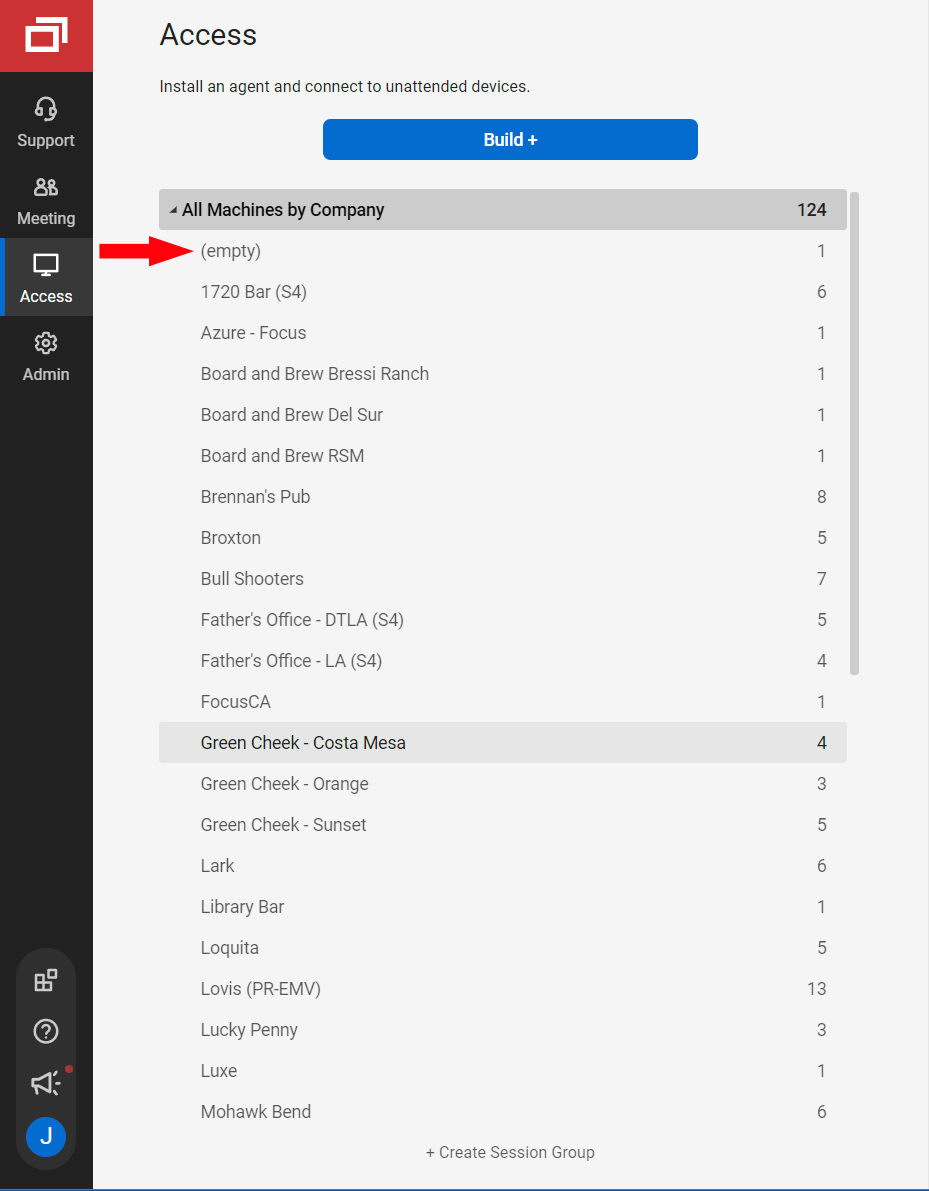Click the total count 124
The width and height of the screenshot is (929, 1191).
tap(811, 210)
